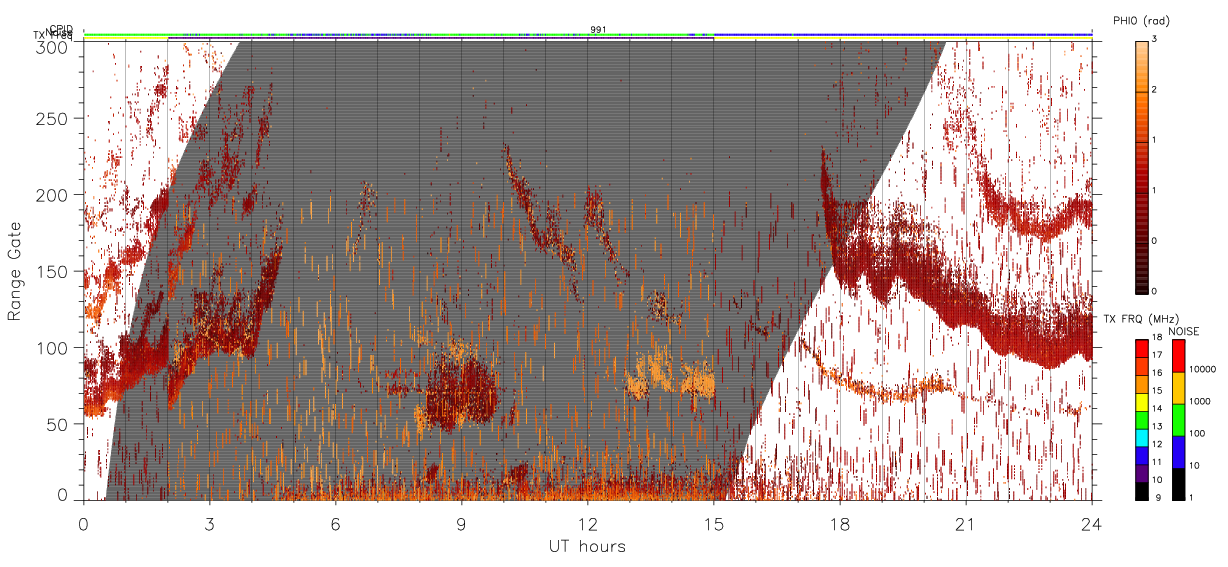Click the lightest top segment of PHI0 colorbar
The height and width of the screenshot is (567, 1228).
[1141, 66]
